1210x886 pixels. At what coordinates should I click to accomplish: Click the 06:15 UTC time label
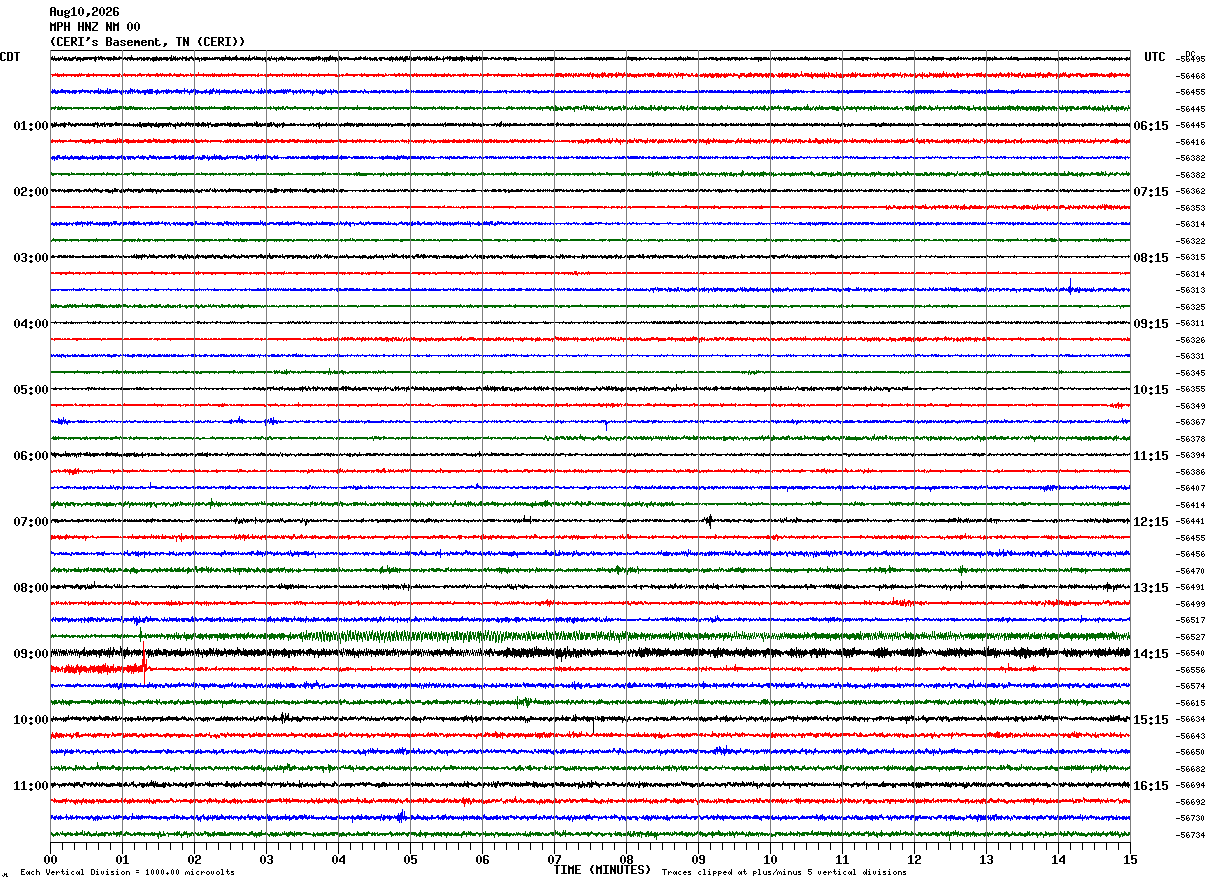(1151, 126)
